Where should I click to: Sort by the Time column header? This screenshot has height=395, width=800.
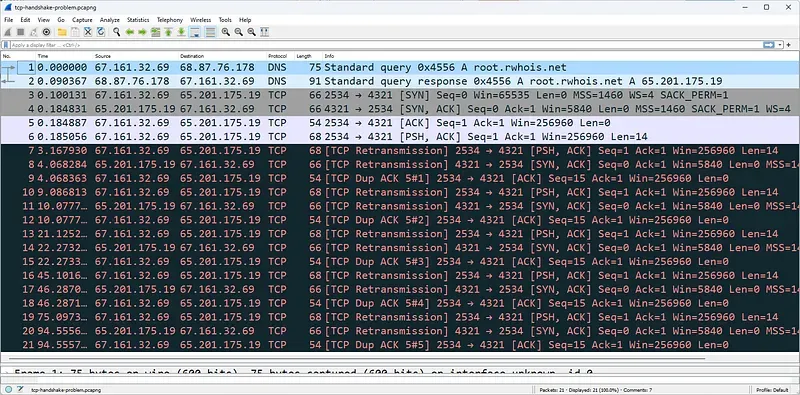tap(64, 56)
